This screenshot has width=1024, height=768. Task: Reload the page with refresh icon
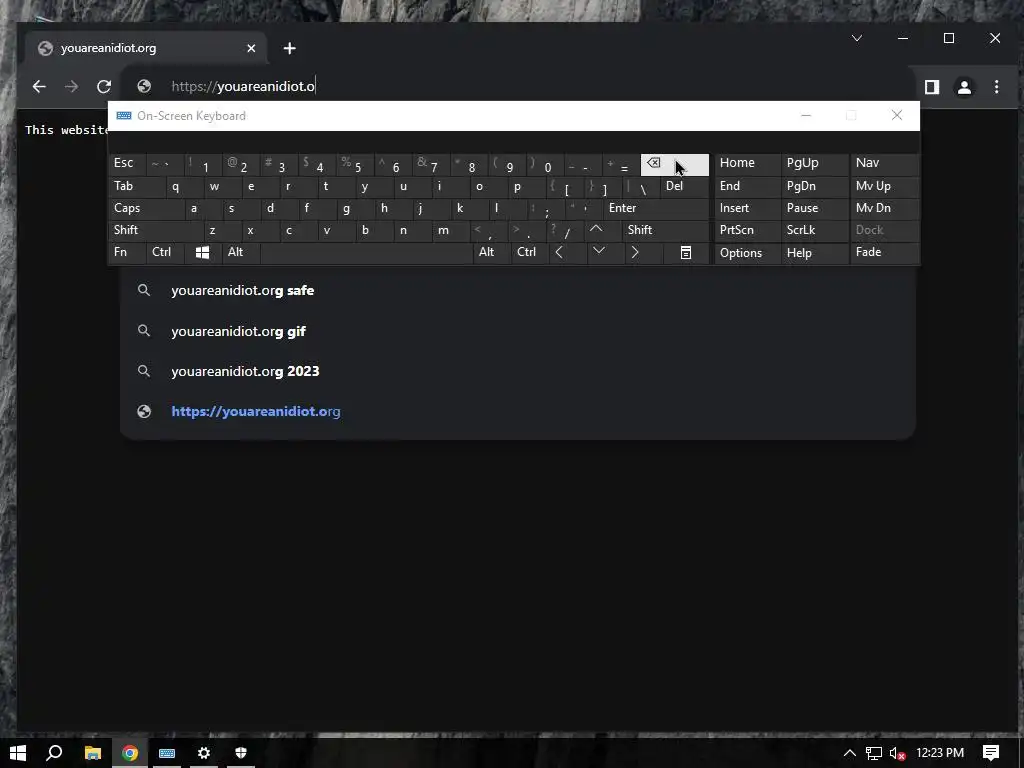pos(104,86)
